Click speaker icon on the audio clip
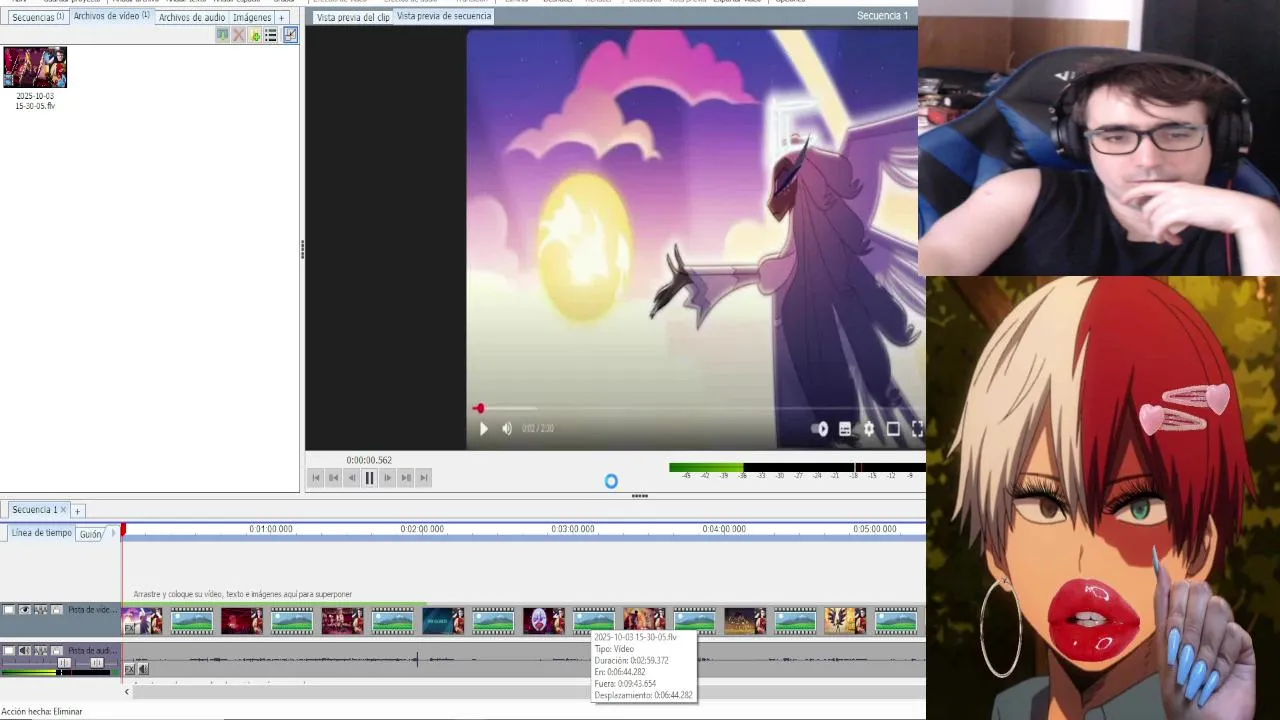This screenshot has height=720, width=1280. pos(143,669)
